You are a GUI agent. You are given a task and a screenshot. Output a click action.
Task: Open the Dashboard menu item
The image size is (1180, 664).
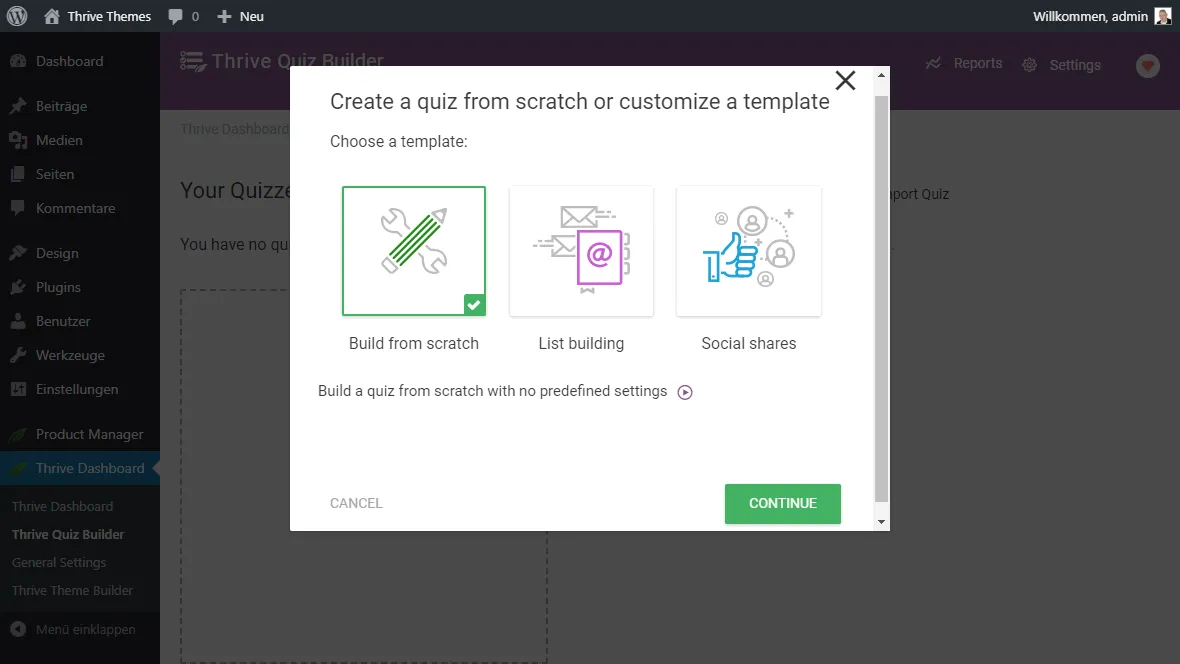tap(80, 61)
